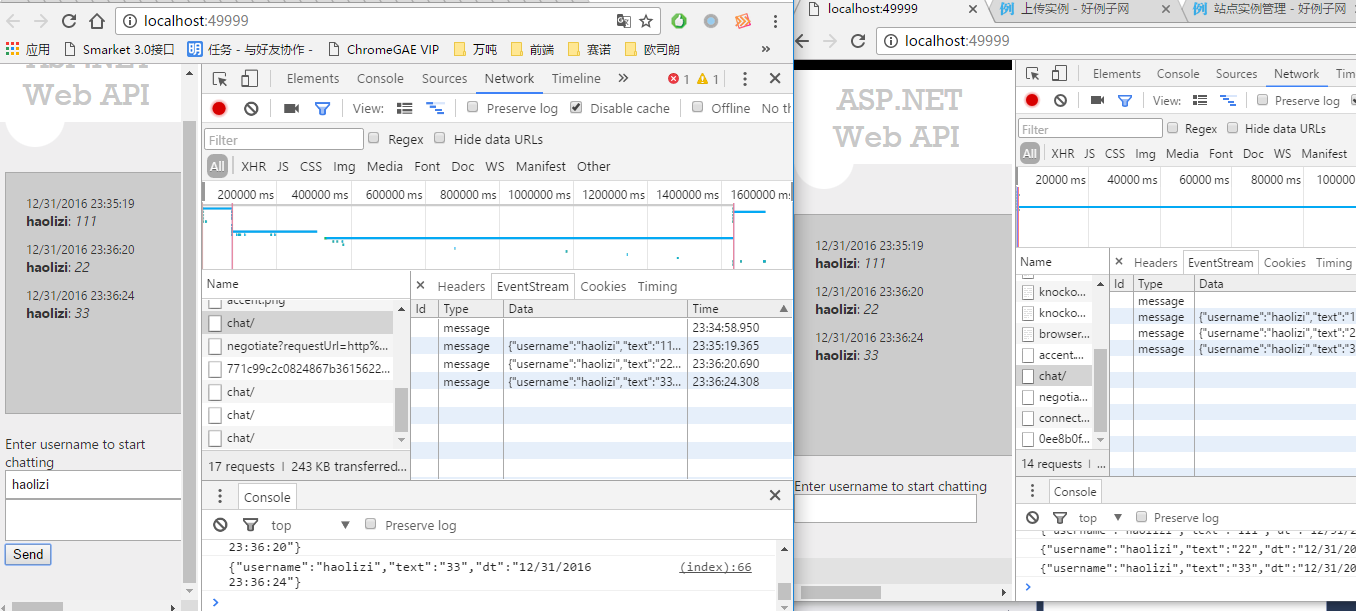Toggle Preserve log in left Network panel
Image resolution: width=1356 pixels, height=611 pixels.
pos(473,108)
